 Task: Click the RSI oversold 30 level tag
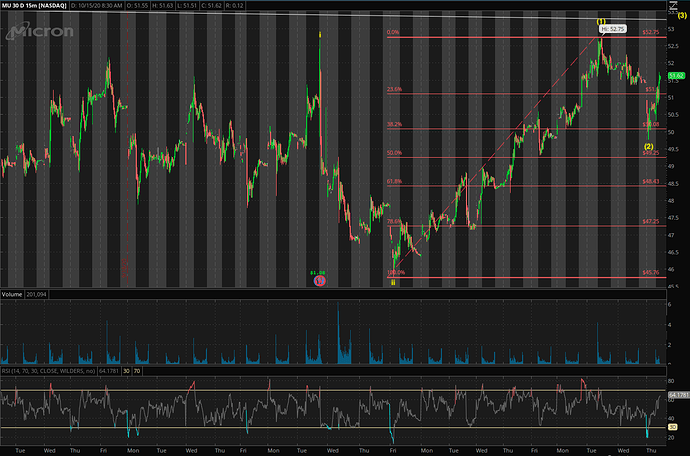674,428
